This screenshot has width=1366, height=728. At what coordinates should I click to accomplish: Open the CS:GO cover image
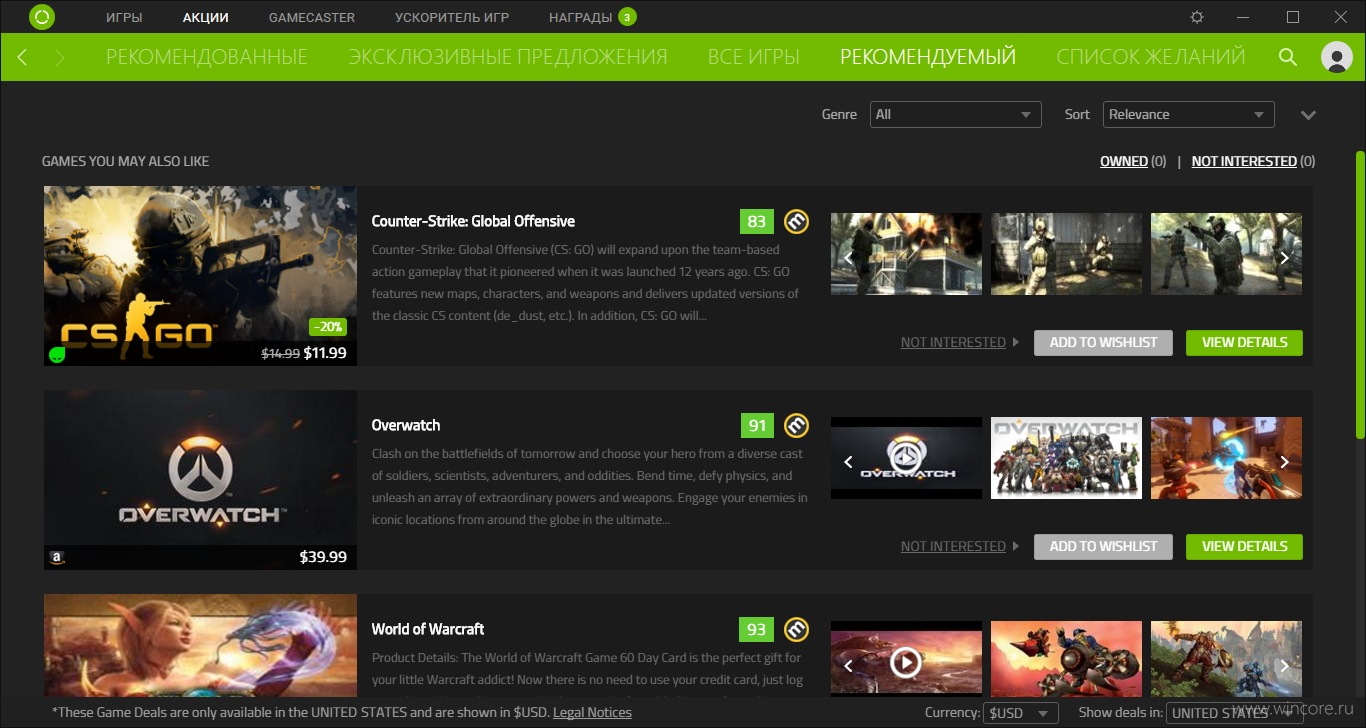pyautogui.click(x=200, y=276)
